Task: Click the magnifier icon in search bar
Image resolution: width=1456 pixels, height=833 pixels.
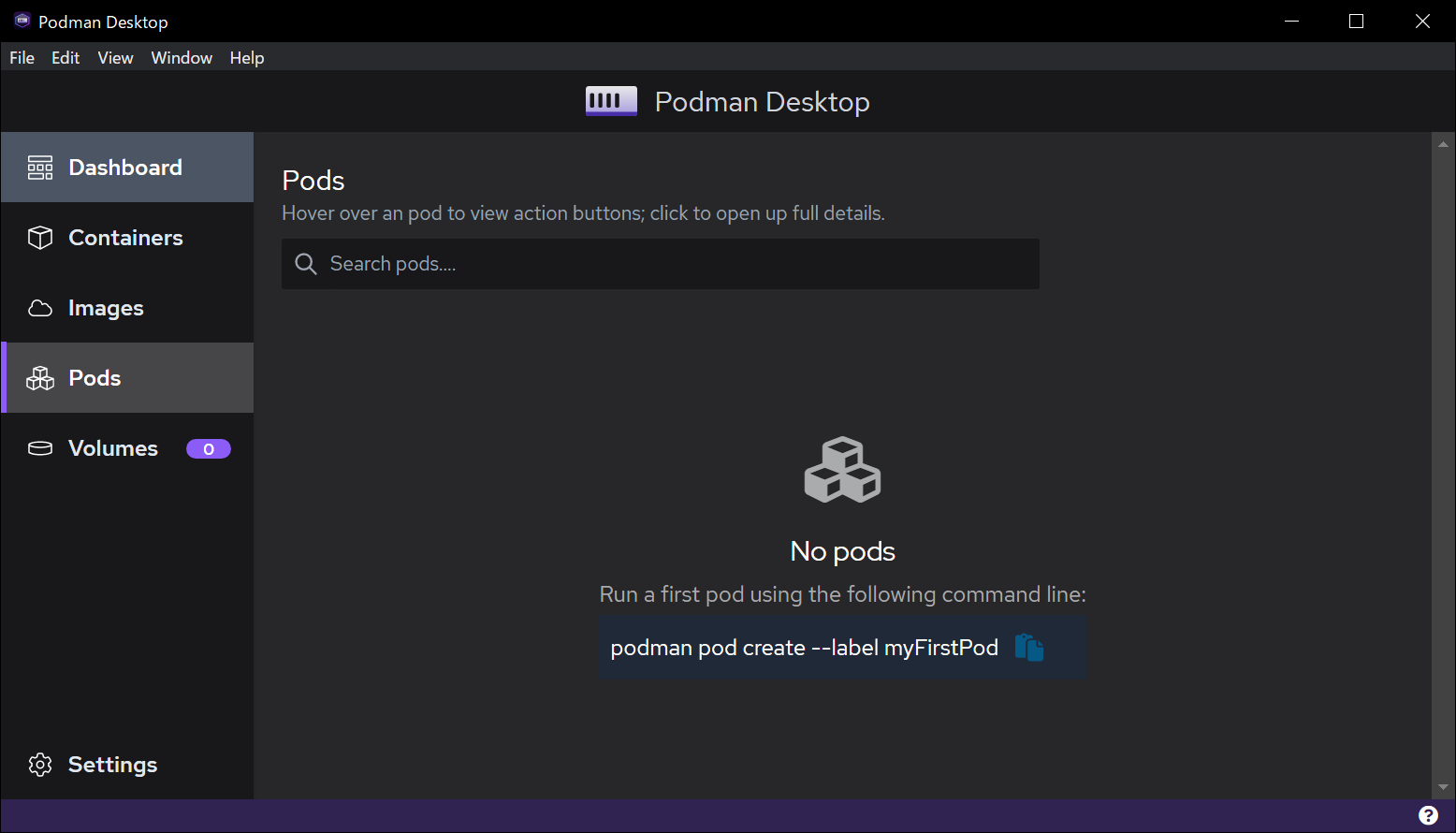Action: [x=306, y=264]
